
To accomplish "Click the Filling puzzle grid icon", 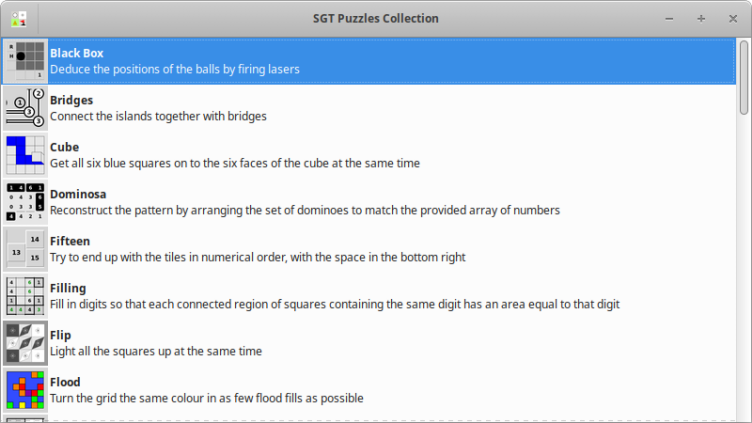I will tap(25, 296).
